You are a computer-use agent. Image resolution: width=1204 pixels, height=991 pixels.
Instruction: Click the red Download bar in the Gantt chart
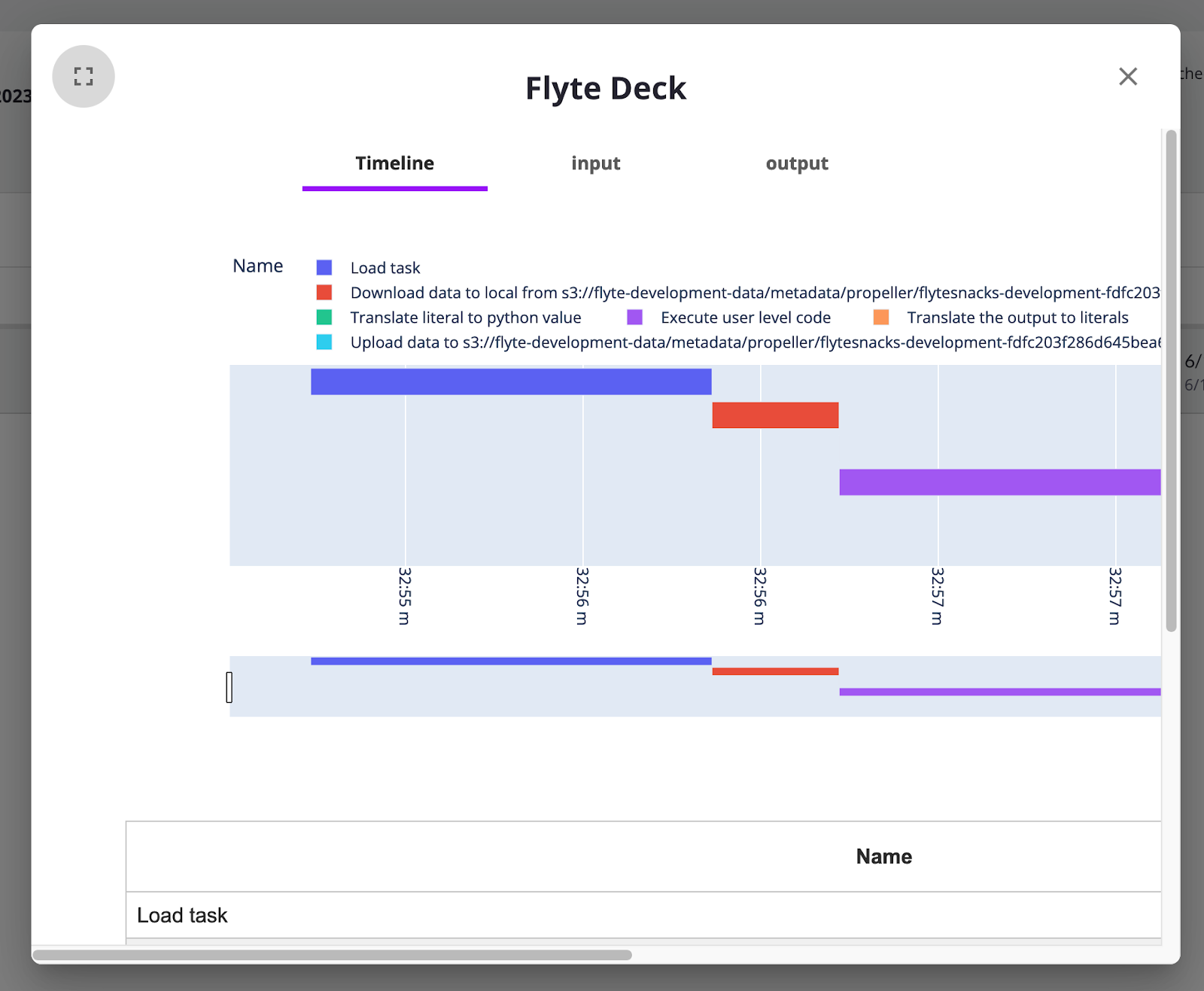coord(774,416)
